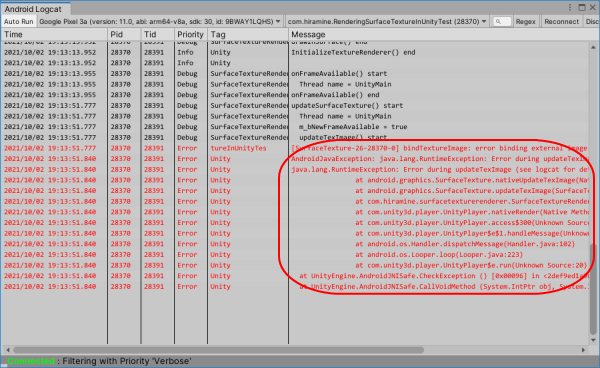Select the UnityPlayer.access$300 stack line
600x368 pixels.
point(472,223)
